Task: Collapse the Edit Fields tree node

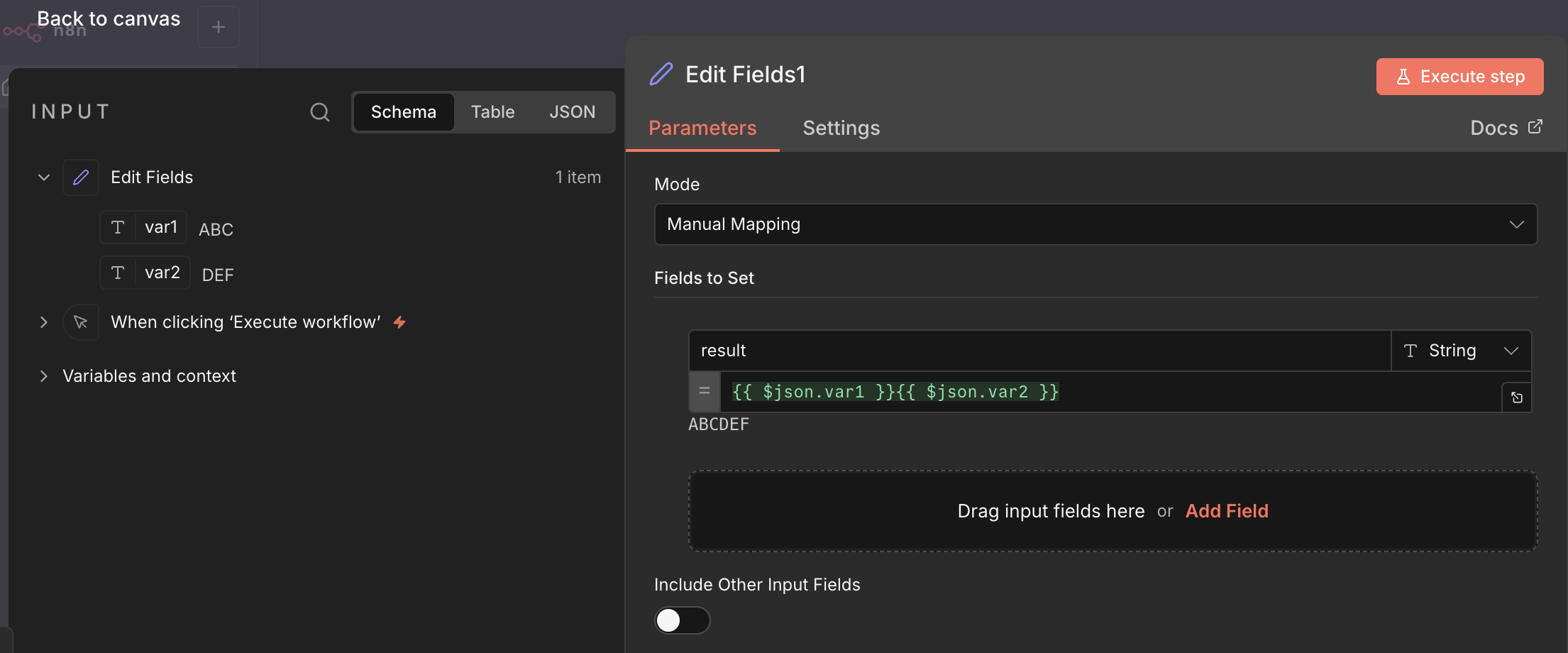Action: (x=44, y=177)
